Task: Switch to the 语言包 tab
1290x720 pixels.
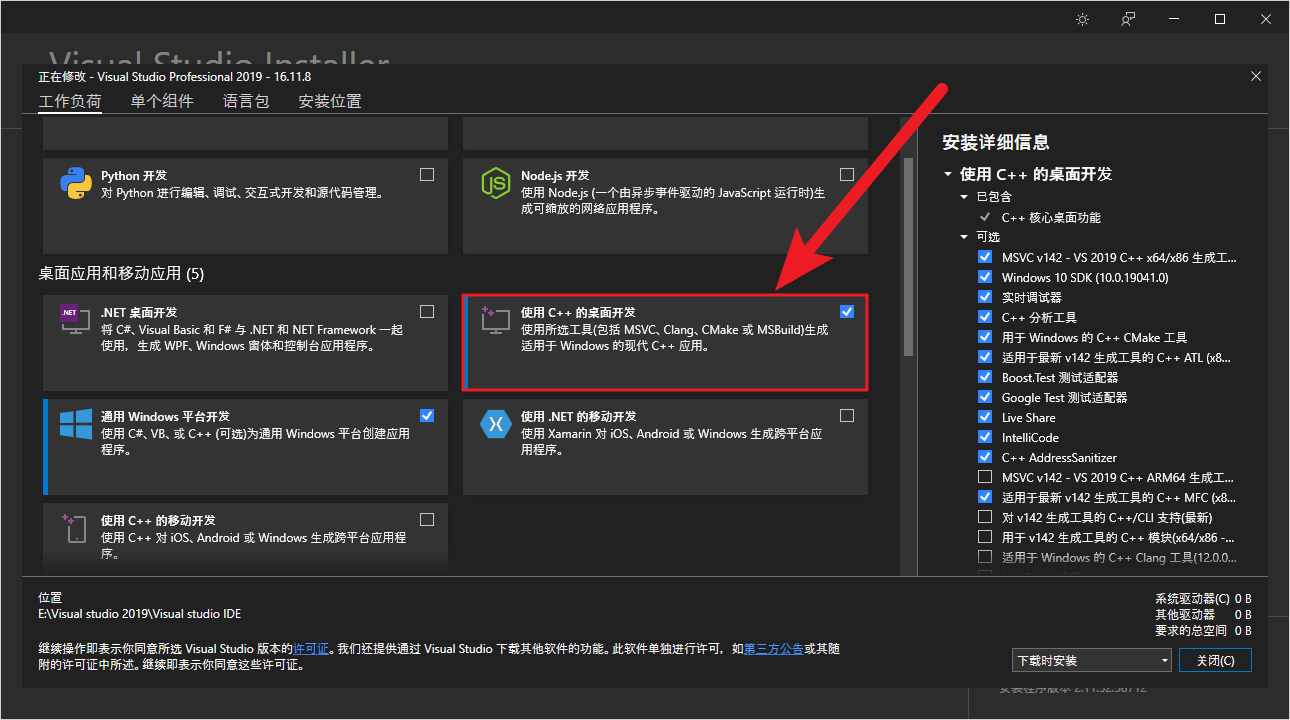Action: click(x=246, y=101)
